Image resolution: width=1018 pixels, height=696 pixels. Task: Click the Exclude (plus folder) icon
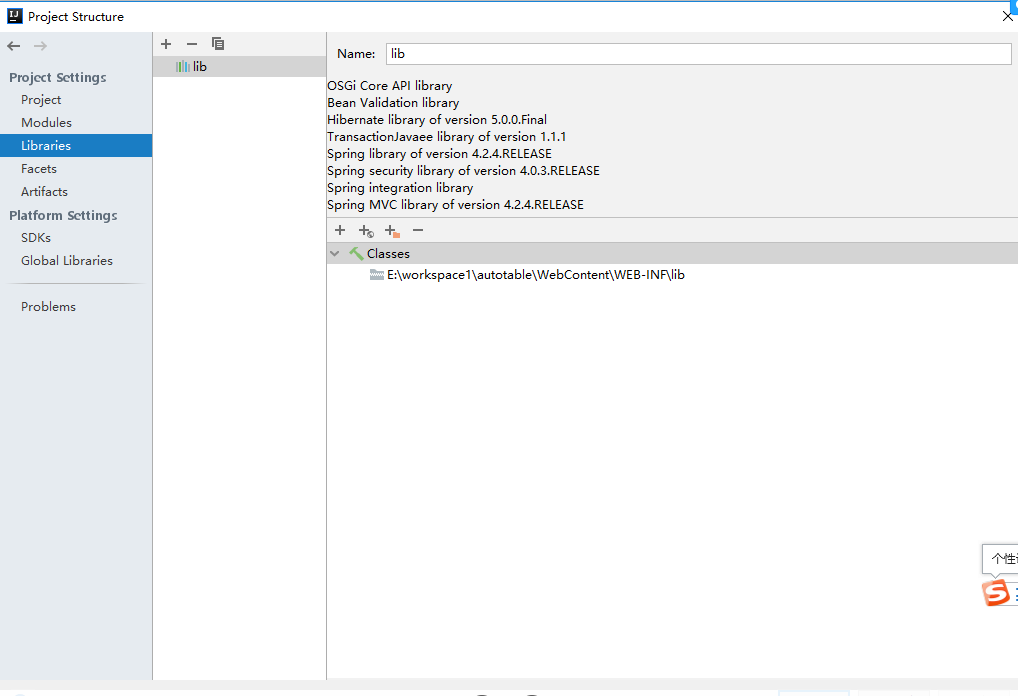(392, 231)
